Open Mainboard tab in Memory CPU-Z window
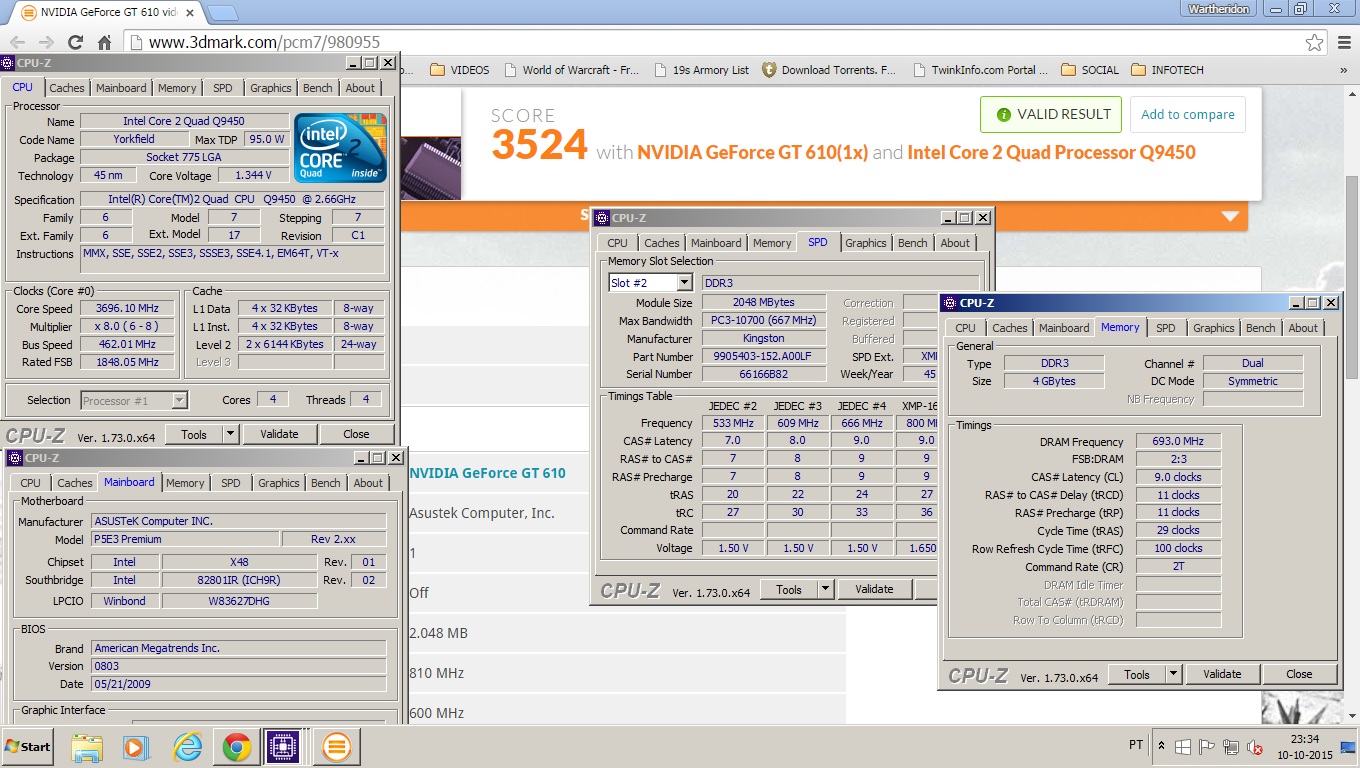The image size is (1360, 768). (x=1064, y=328)
